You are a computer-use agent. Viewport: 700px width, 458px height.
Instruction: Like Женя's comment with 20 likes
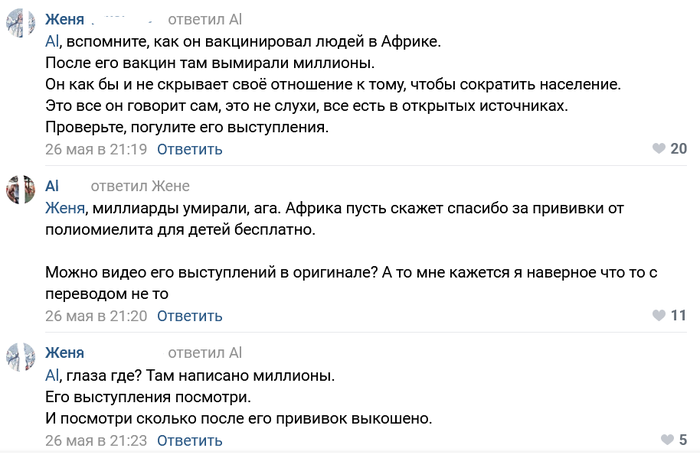(658, 149)
